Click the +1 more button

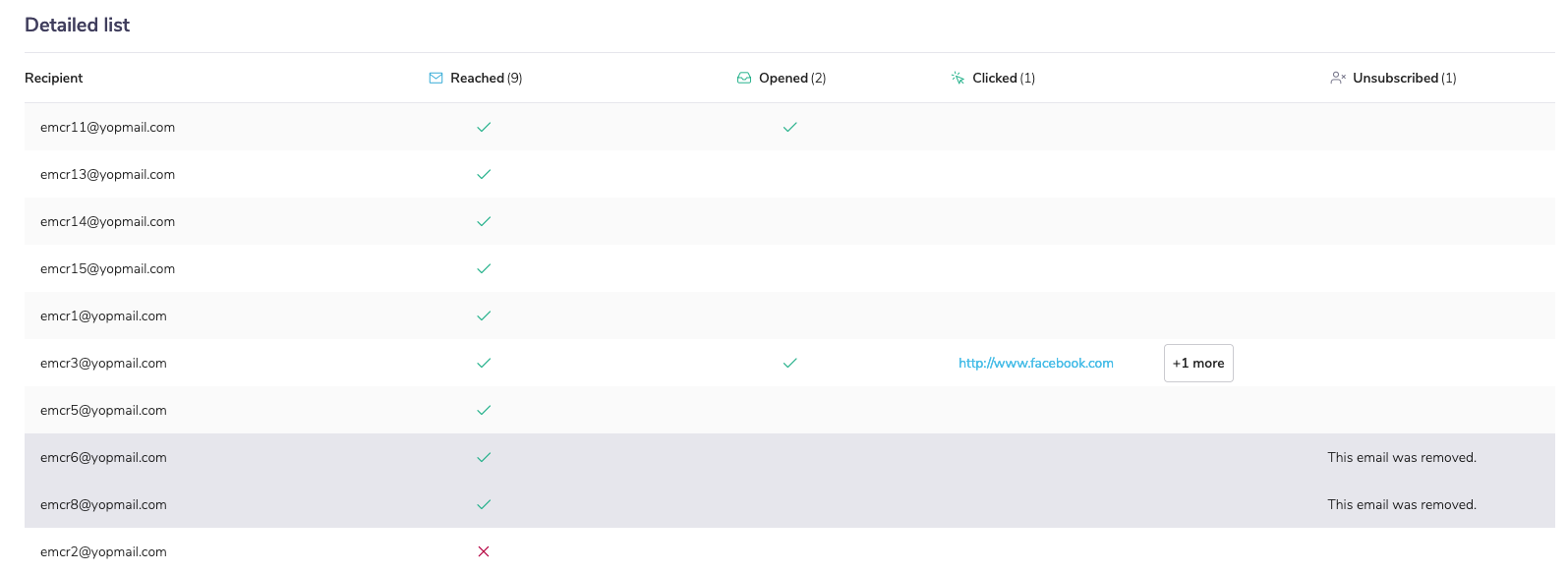coord(1198,363)
